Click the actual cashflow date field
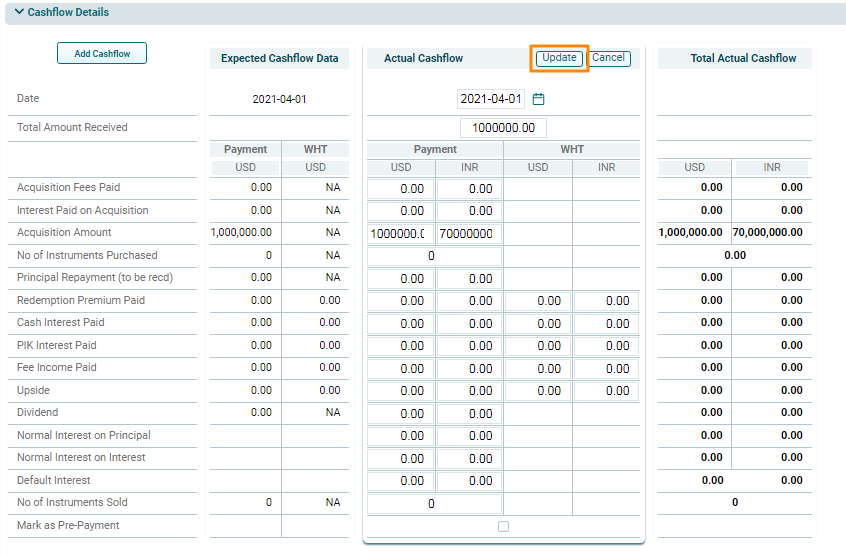This screenshot has width=846, height=556. (x=490, y=99)
